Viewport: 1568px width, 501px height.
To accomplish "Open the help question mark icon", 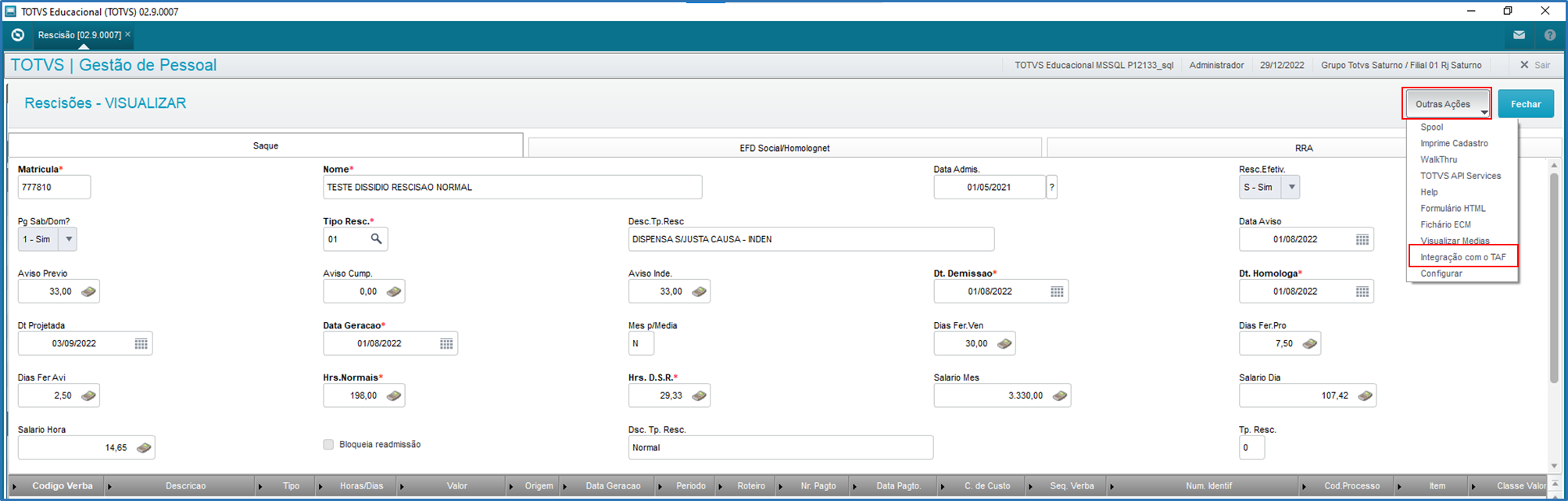I will pos(1550,35).
